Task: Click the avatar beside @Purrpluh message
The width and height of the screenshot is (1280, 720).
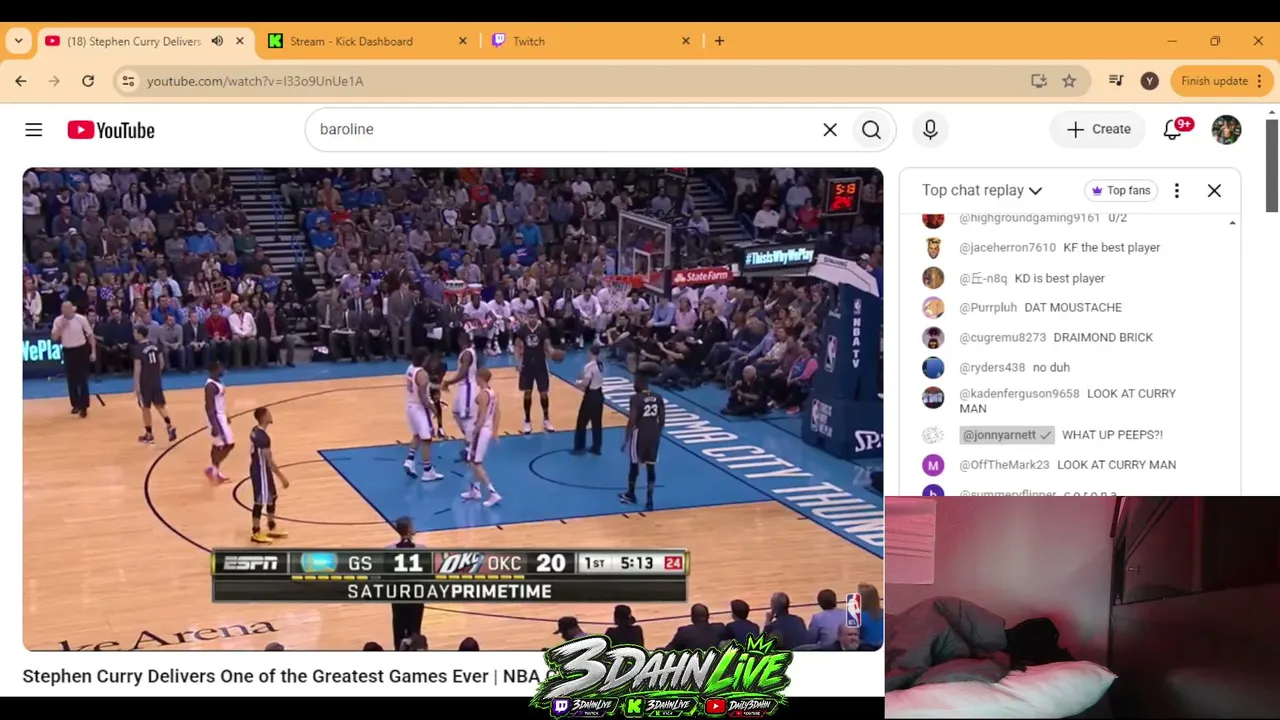Action: pyautogui.click(x=933, y=307)
